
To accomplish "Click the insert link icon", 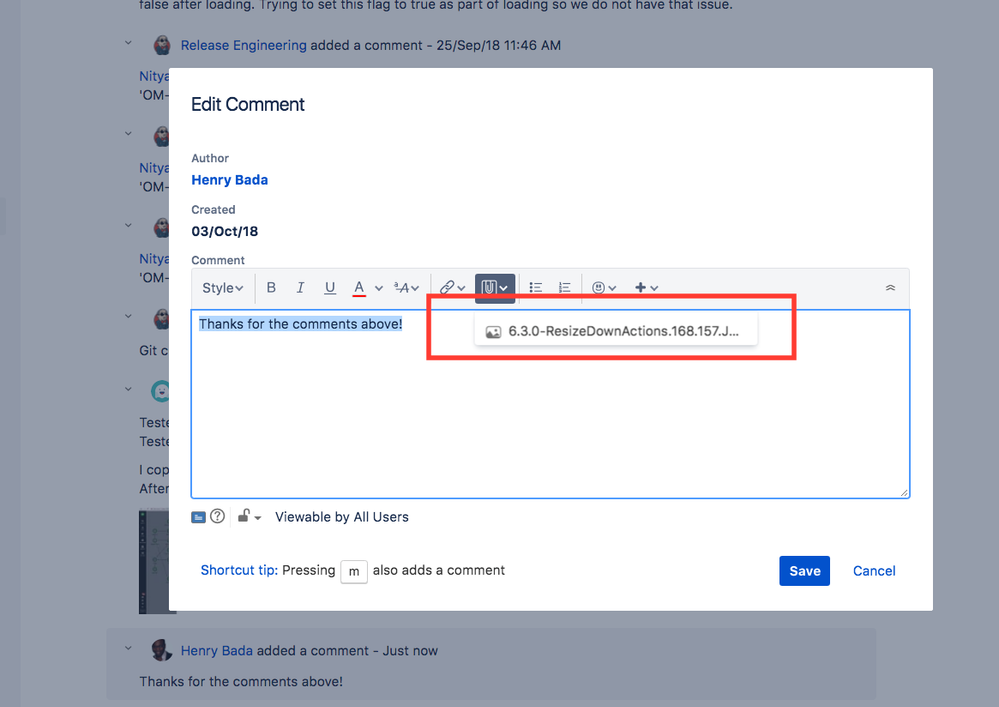I will (x=447, y=288).
